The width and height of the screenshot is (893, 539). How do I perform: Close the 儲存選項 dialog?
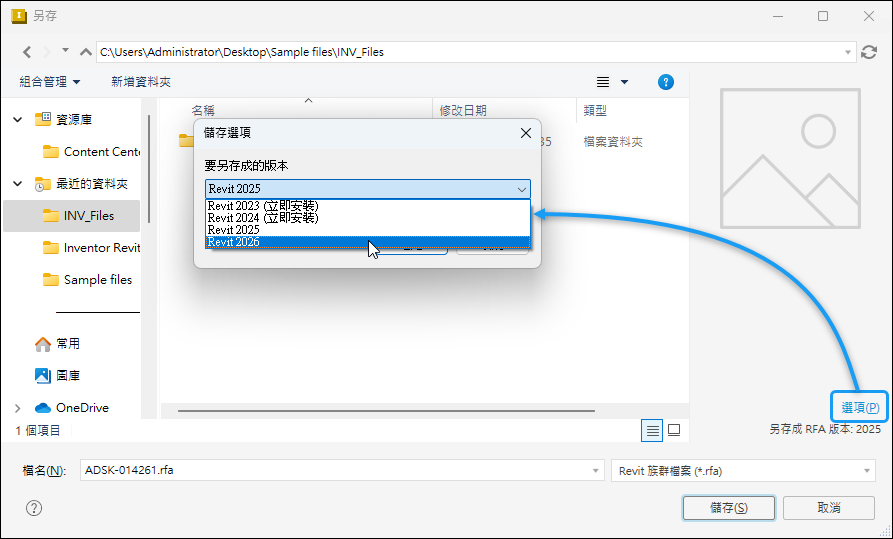click(526, 133)
